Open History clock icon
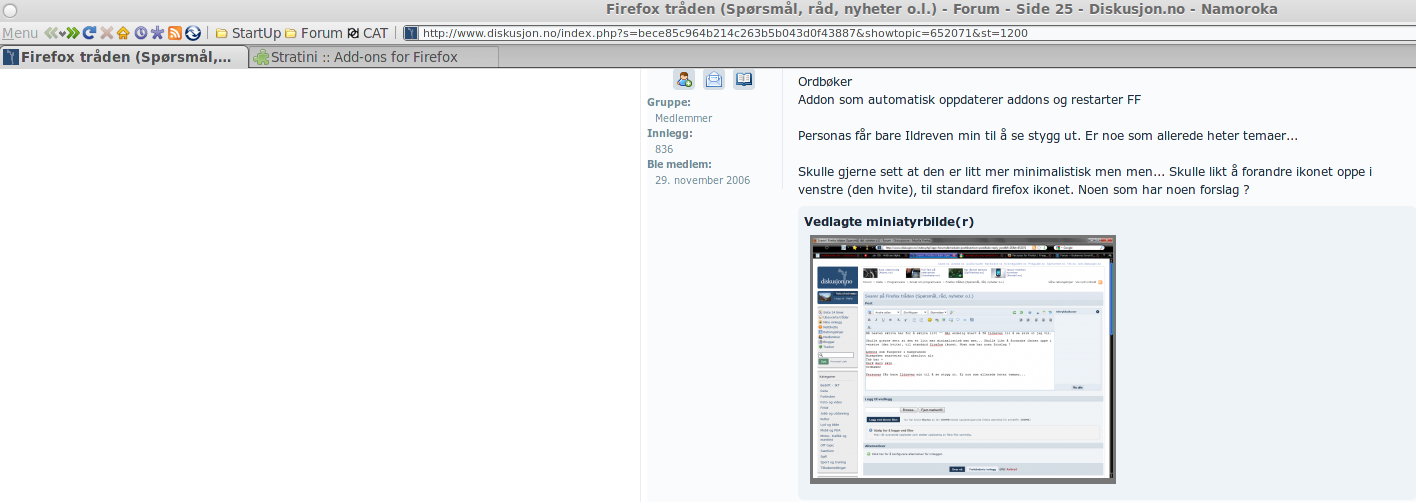The height and width of the screenshot is (502, 1416). pyautogui.click(x=140, y=33)
